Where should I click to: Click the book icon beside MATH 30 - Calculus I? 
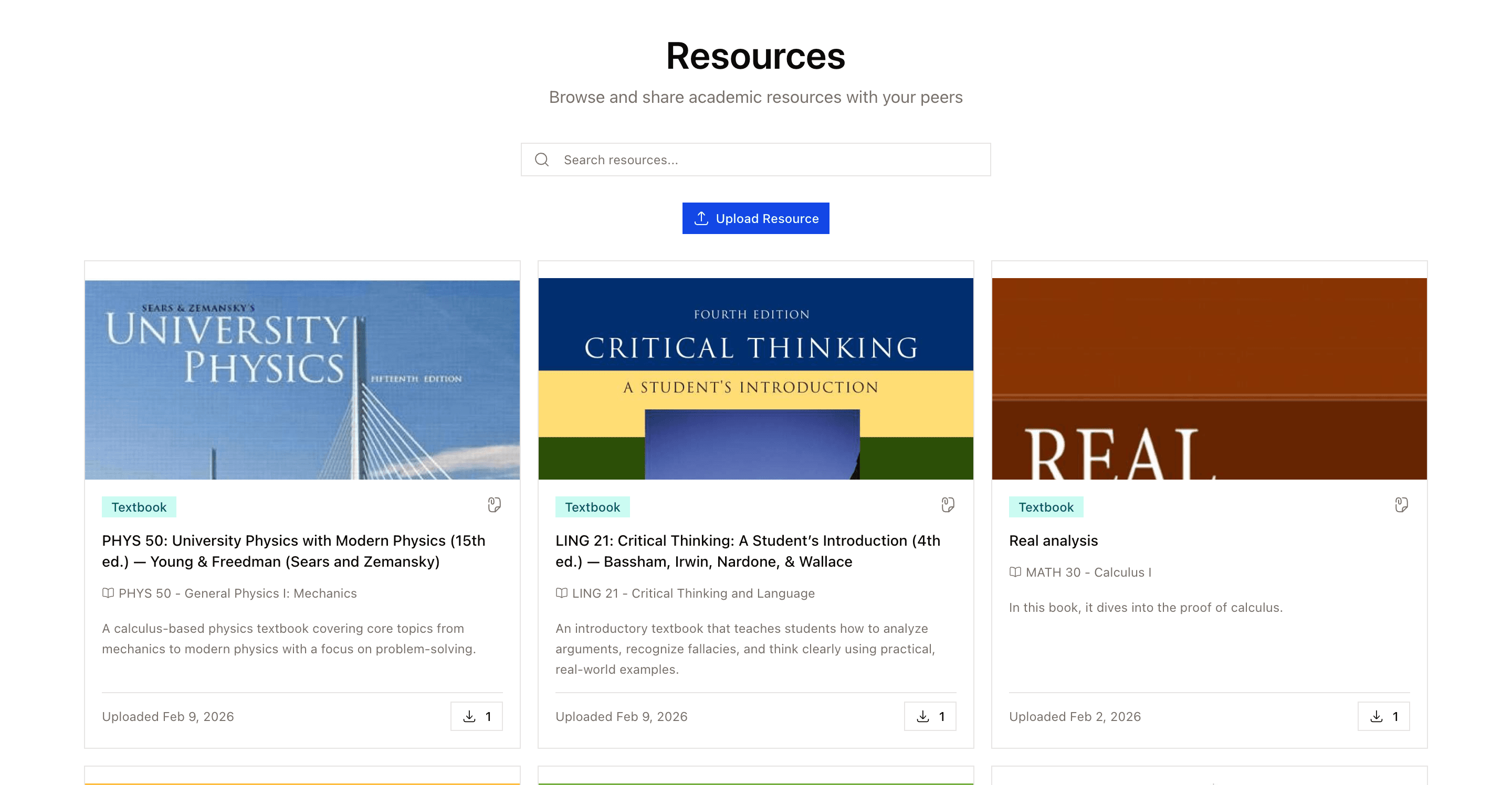[1015, 572]
